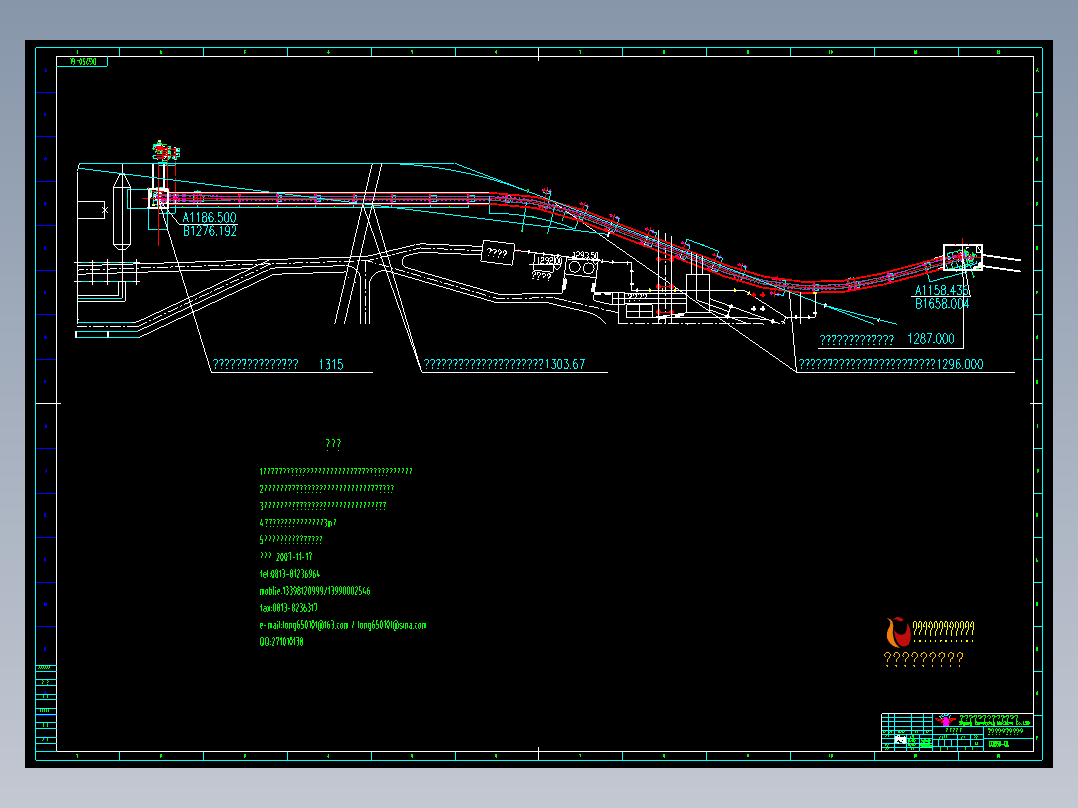Select the 1293.50 elevation text
Image resolution: width=1078 pixels, height=808 pixels.
coord(585,255)
